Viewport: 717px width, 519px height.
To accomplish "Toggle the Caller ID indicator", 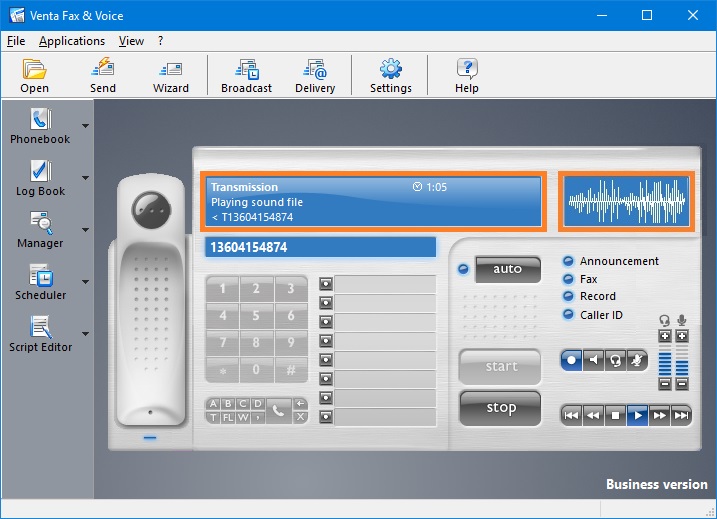I will [568, 315].
